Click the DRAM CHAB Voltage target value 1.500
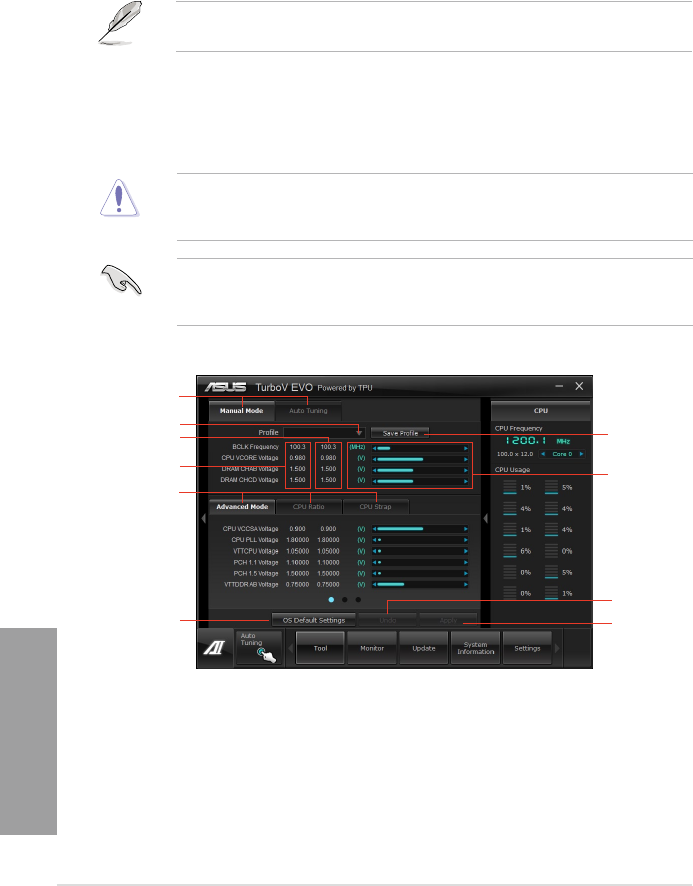The width and height of the screenshot is (693, 886). pos(328,469)
